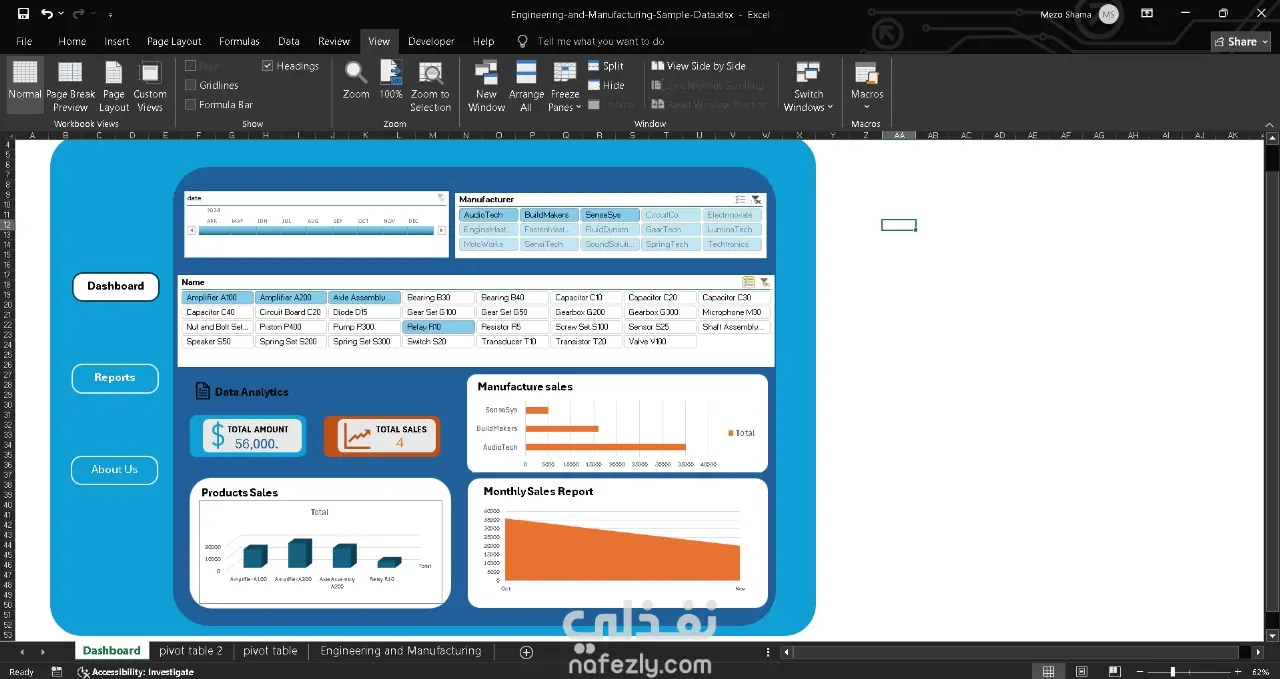1280x679 pixels.
Task: Click Split window button
Action: tap(606, 66)
